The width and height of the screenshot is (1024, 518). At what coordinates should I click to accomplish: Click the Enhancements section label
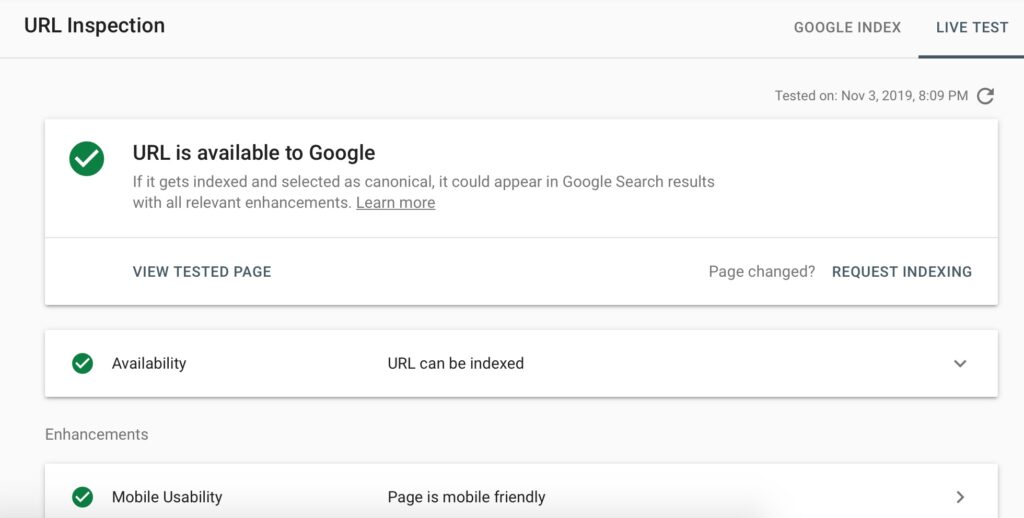(x=97, y=434)
